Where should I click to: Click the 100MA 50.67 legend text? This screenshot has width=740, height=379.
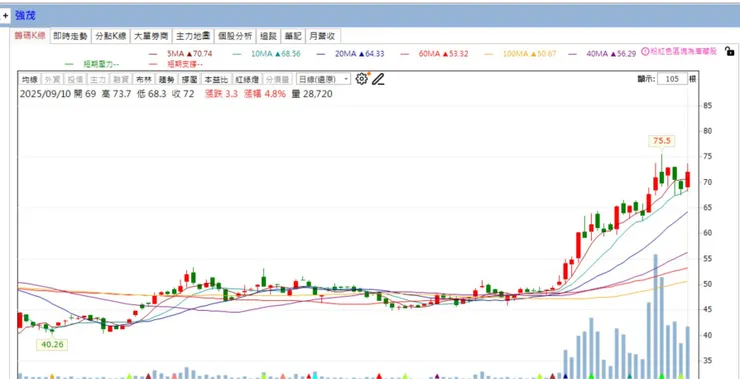coord(529,54)
